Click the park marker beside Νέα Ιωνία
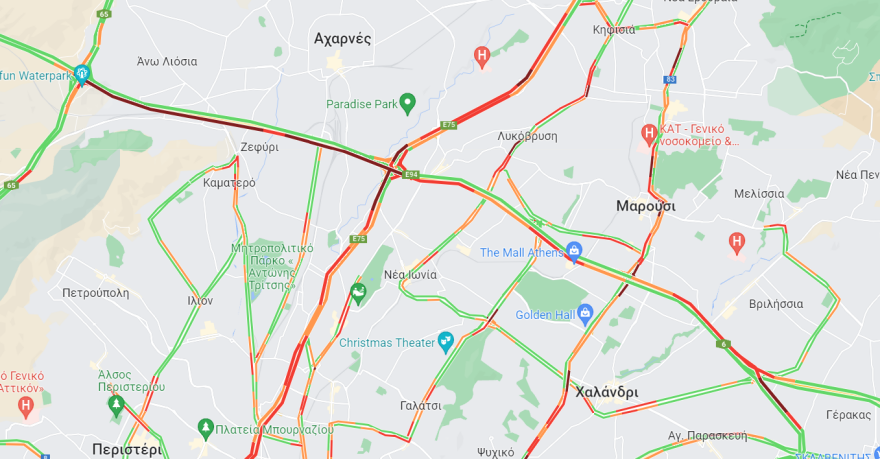This screenshot has height=459, width=880. tap(358, 293)
